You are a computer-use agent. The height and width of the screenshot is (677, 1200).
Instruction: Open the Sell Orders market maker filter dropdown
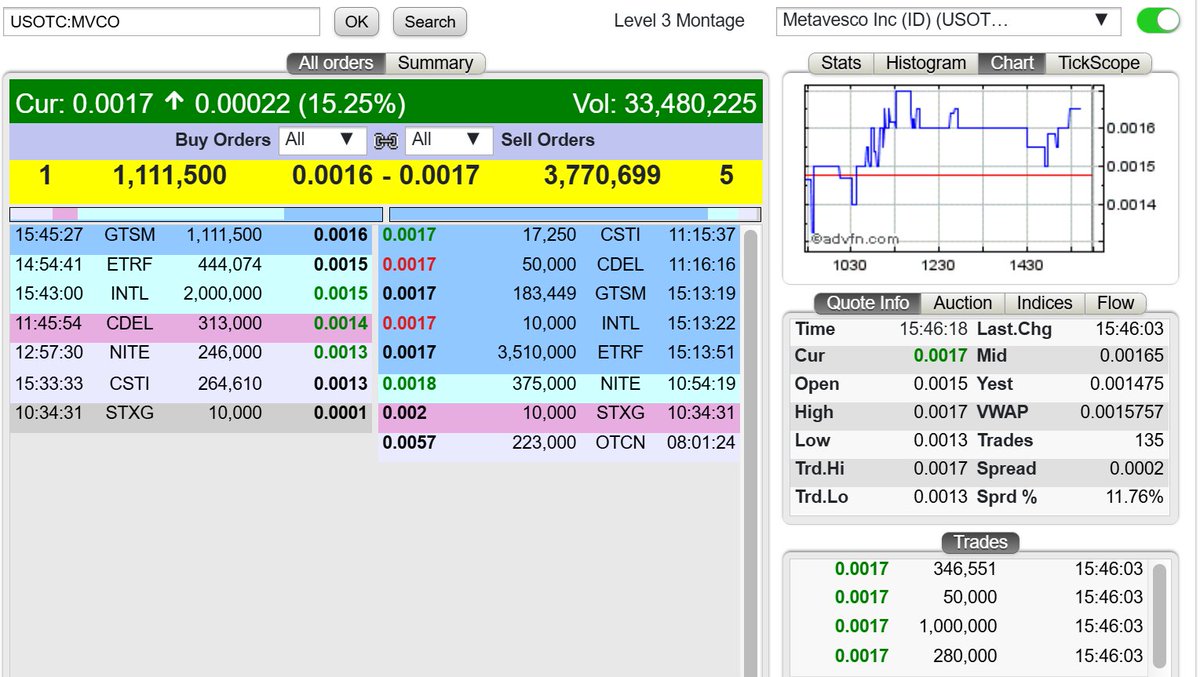[x=449, y=140]
